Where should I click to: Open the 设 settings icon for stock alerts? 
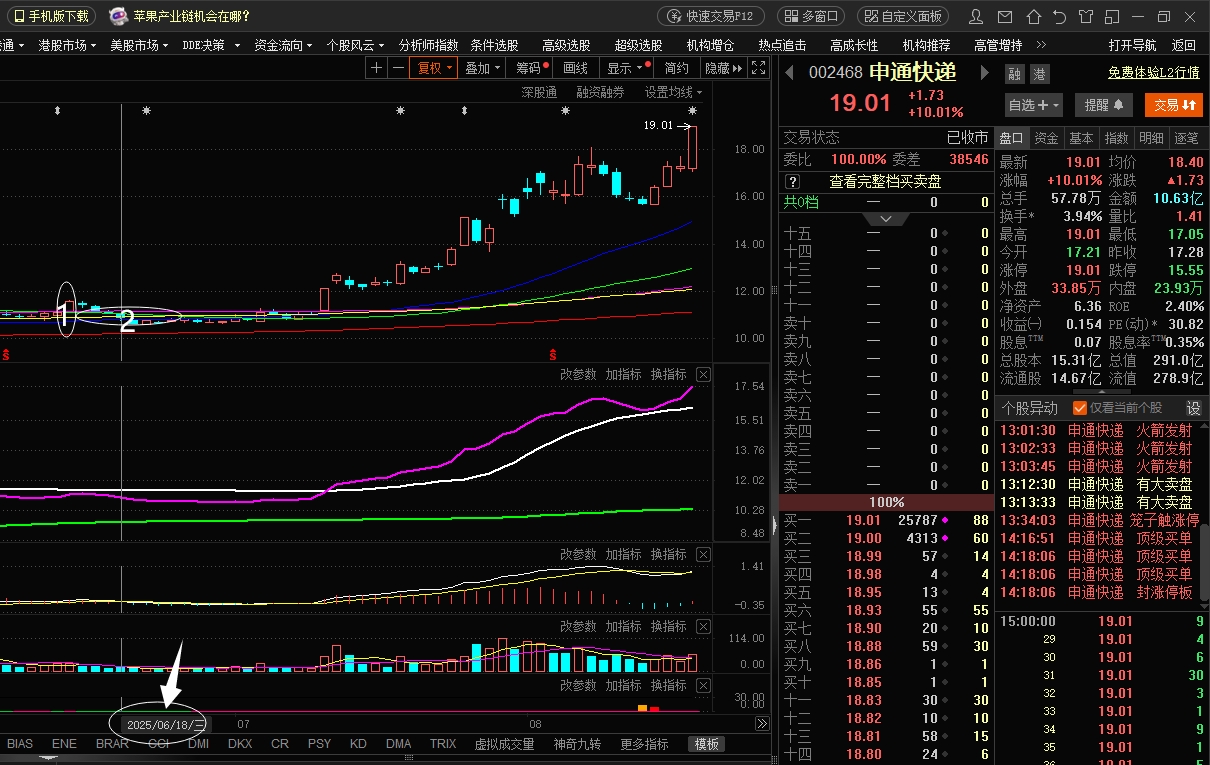(x=1193, y=408)
